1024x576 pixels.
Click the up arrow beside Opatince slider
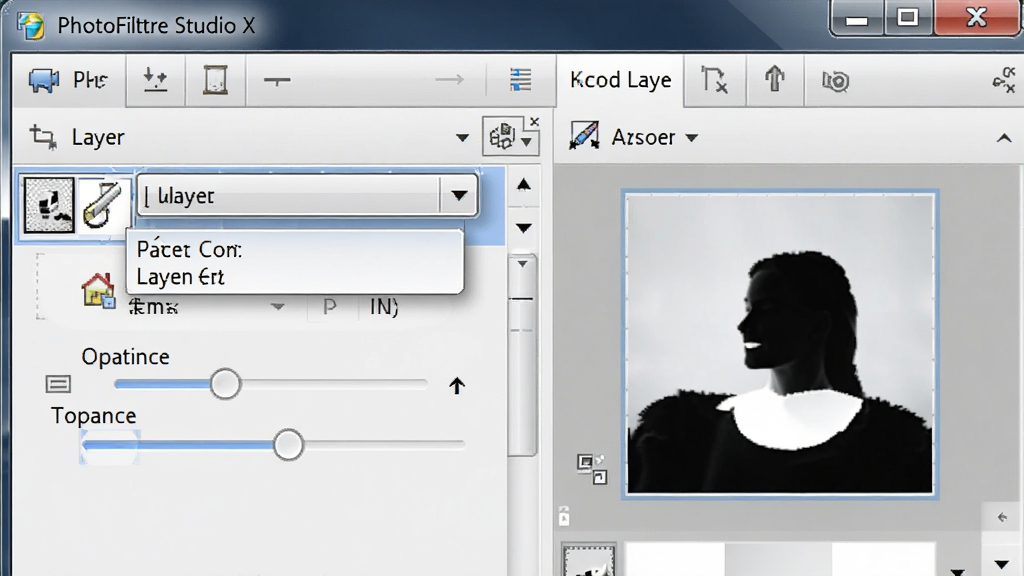[x=457, y=386]
